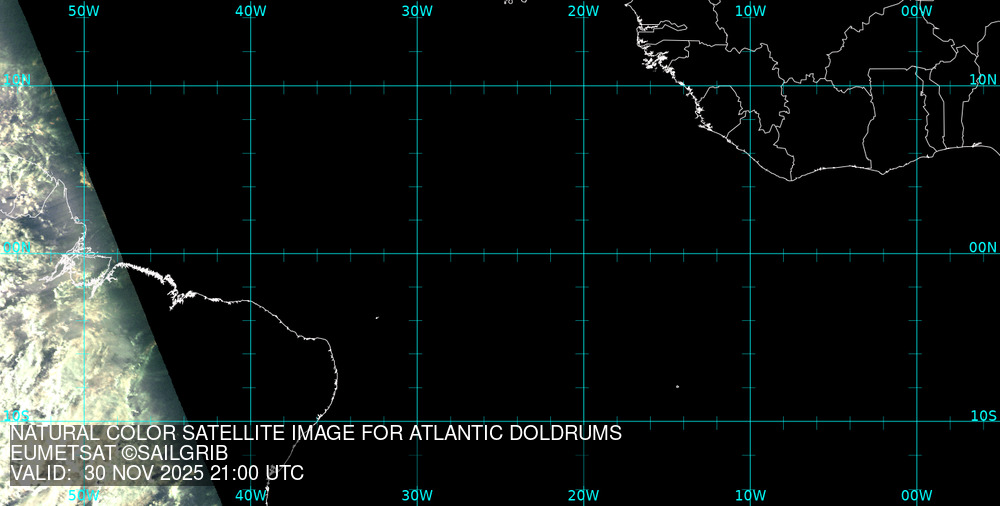The height and width of the screenshot is (506, 1000).
Task: Select the top 30W longitude label
Action: [417, 11]
